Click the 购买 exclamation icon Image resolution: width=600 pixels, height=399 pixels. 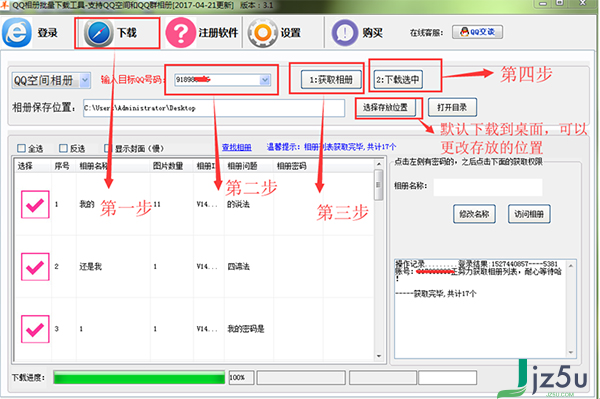point(345,33)
